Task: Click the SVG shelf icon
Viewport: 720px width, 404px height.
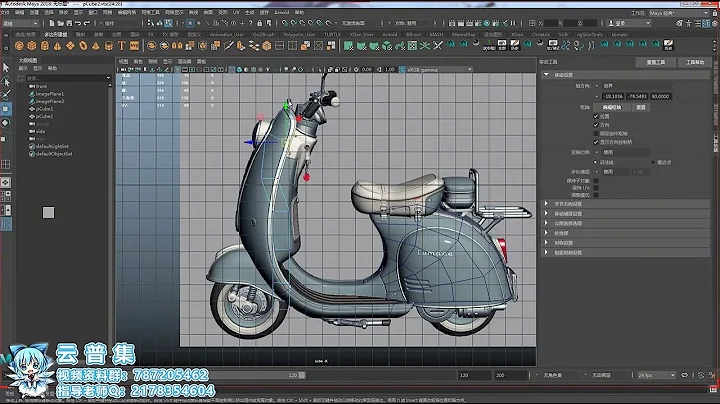Action: [135, 46]
